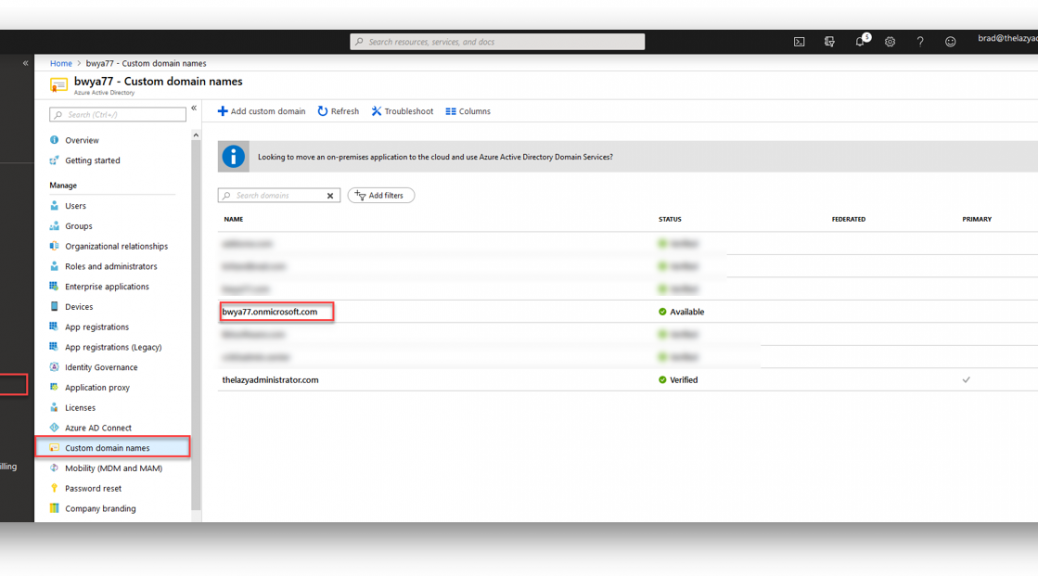Click the Application proxy icon
This screenshot has width=1038, height=576.
(54, 387)
